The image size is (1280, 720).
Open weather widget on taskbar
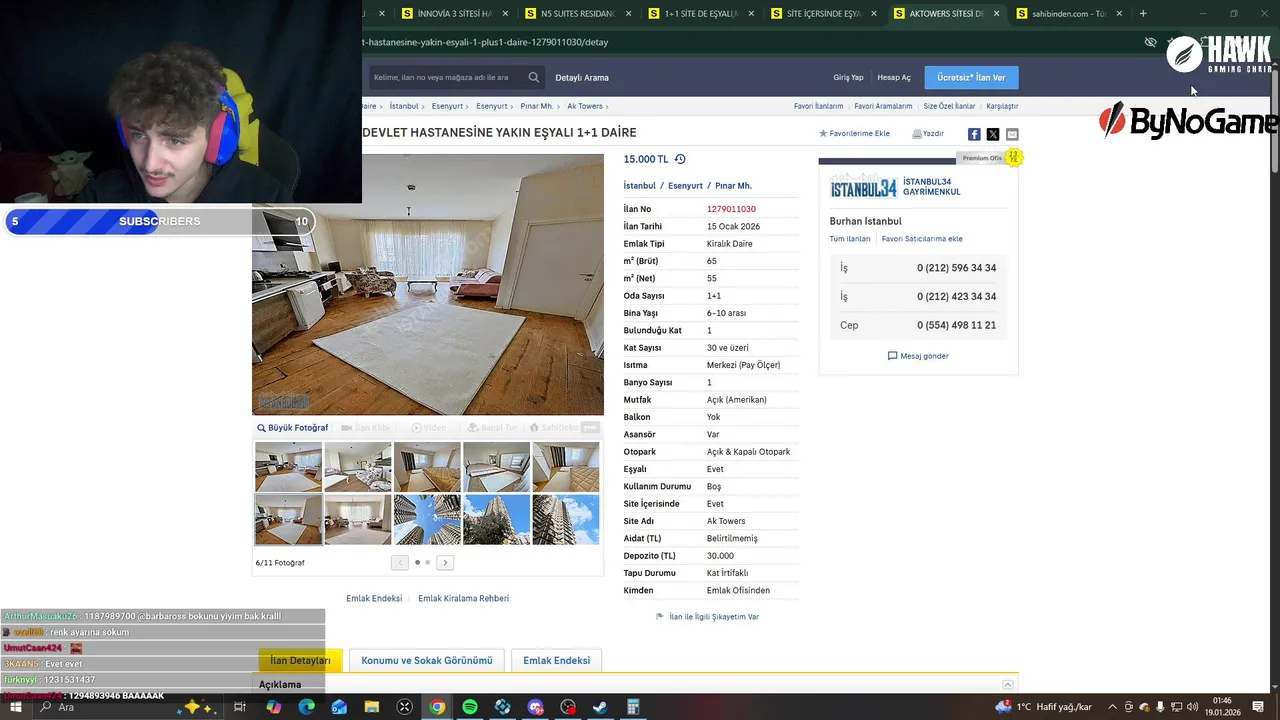click(x=1045, y=707)
